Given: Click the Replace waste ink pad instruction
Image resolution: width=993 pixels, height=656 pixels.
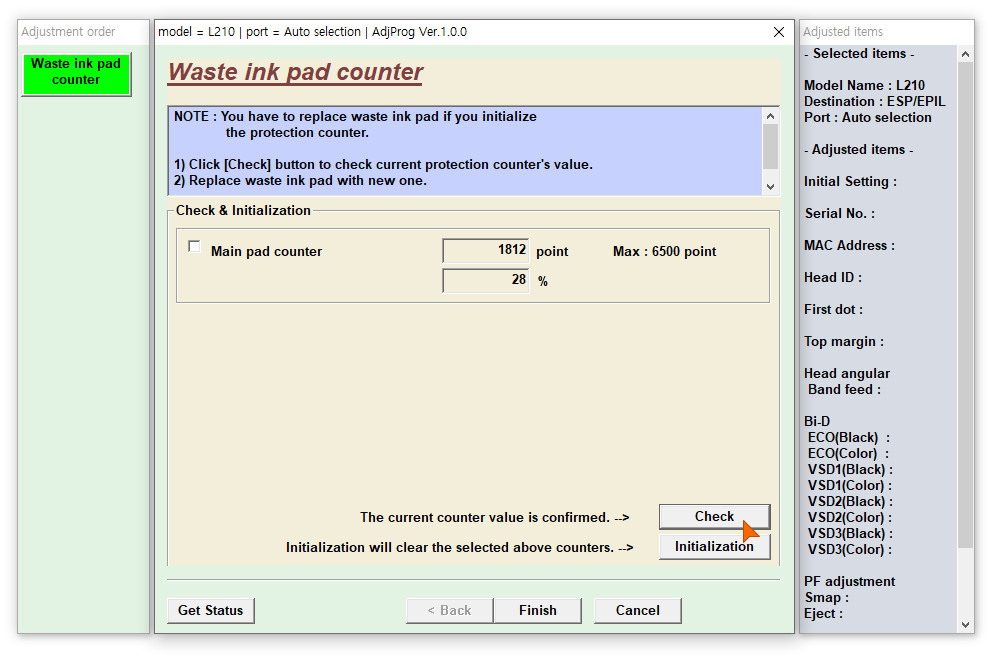Looking at the screenshot, I should tap(300, 180).
